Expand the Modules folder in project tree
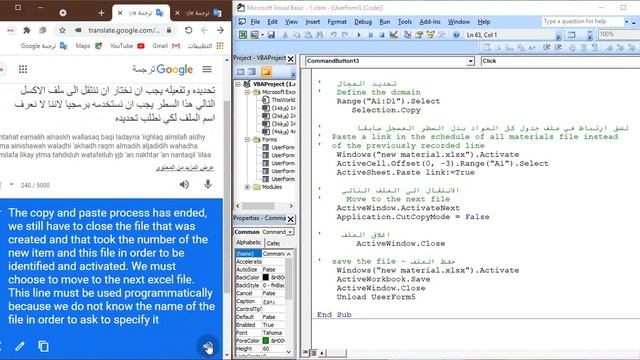 [247, 187]
